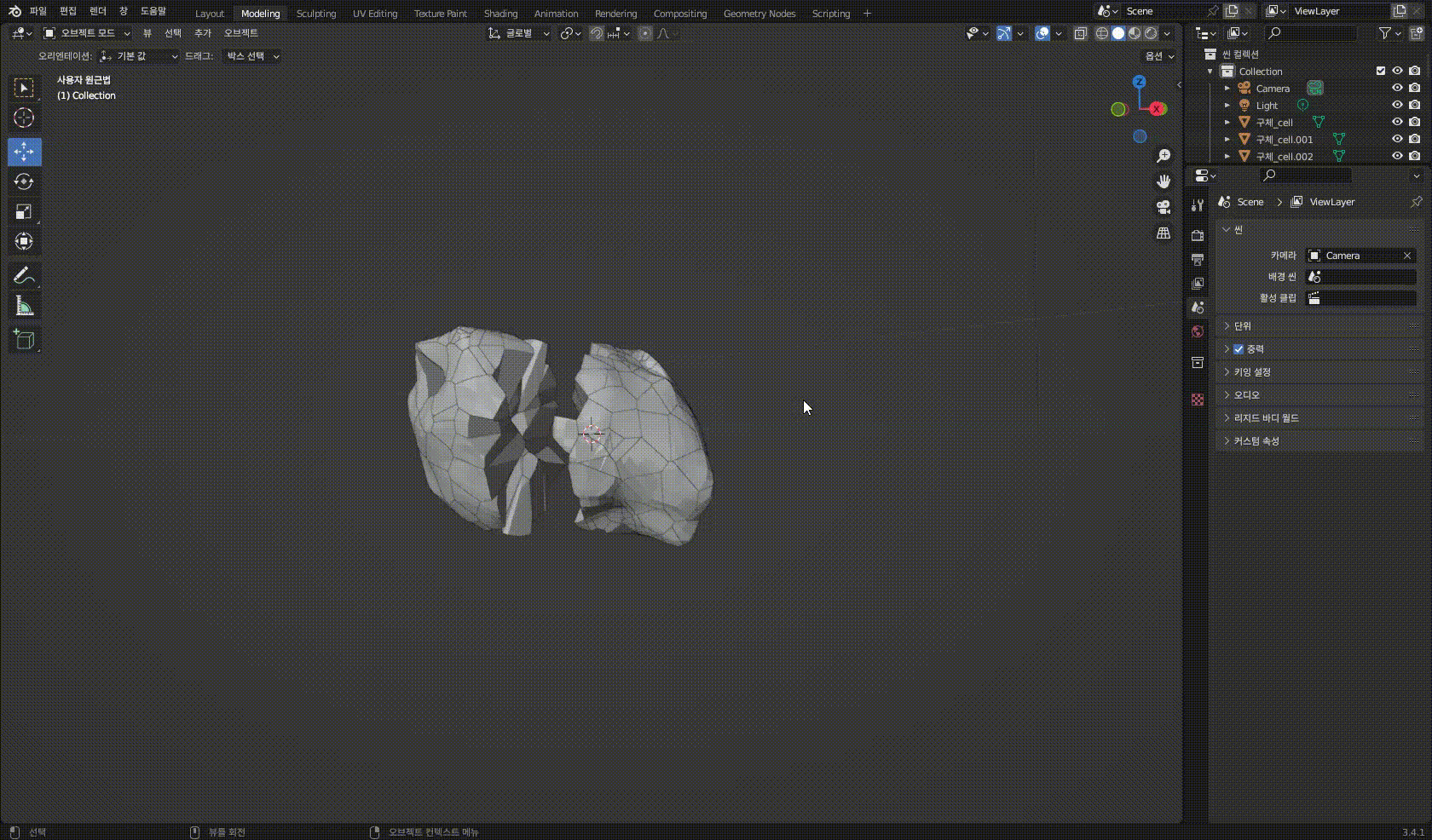Select the Rotate tool
This screenshot has width=1432, height=840.
pos(24,181)
